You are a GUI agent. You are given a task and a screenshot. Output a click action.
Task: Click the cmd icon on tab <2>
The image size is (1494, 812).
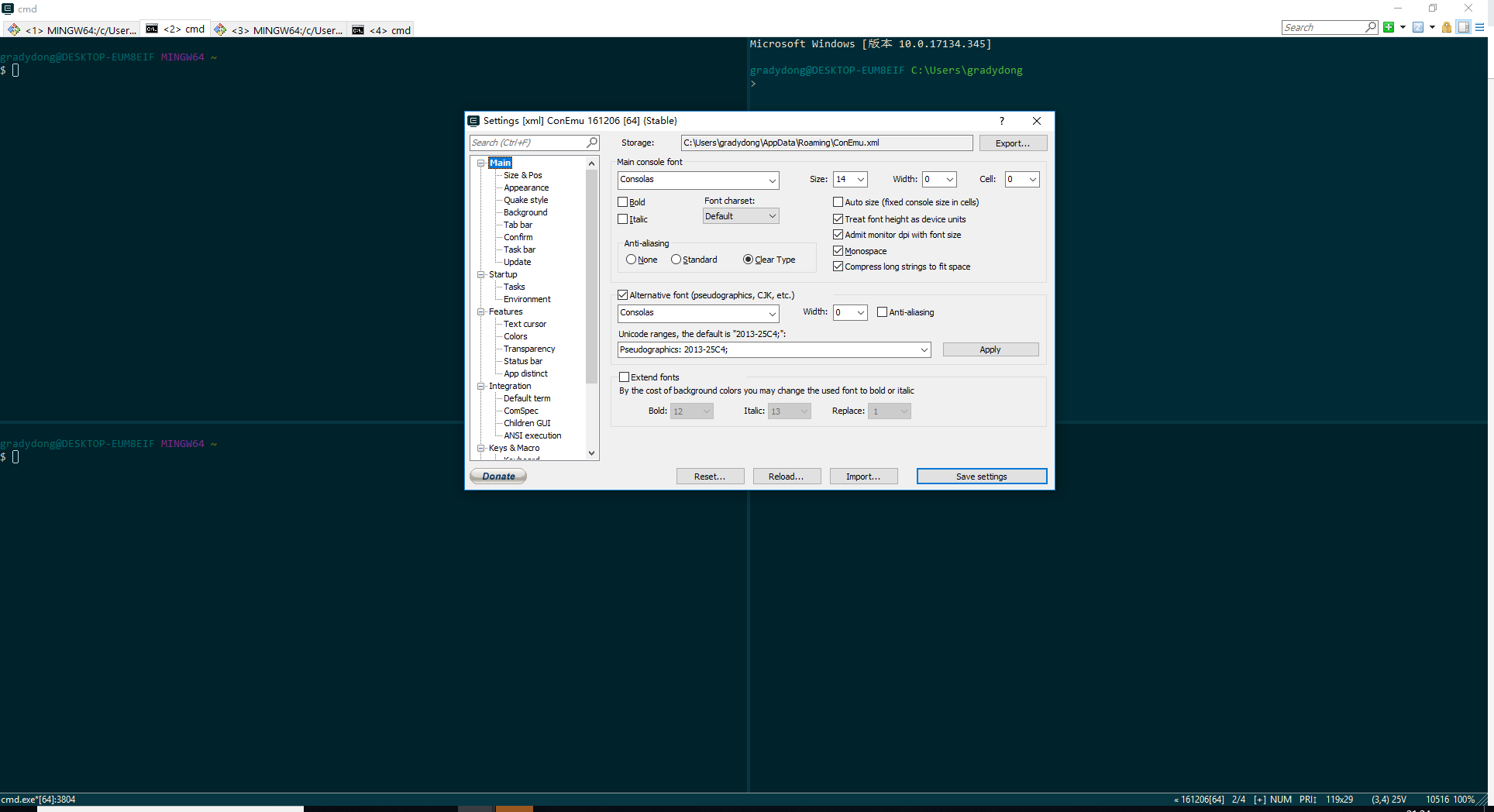pos(152,29)
